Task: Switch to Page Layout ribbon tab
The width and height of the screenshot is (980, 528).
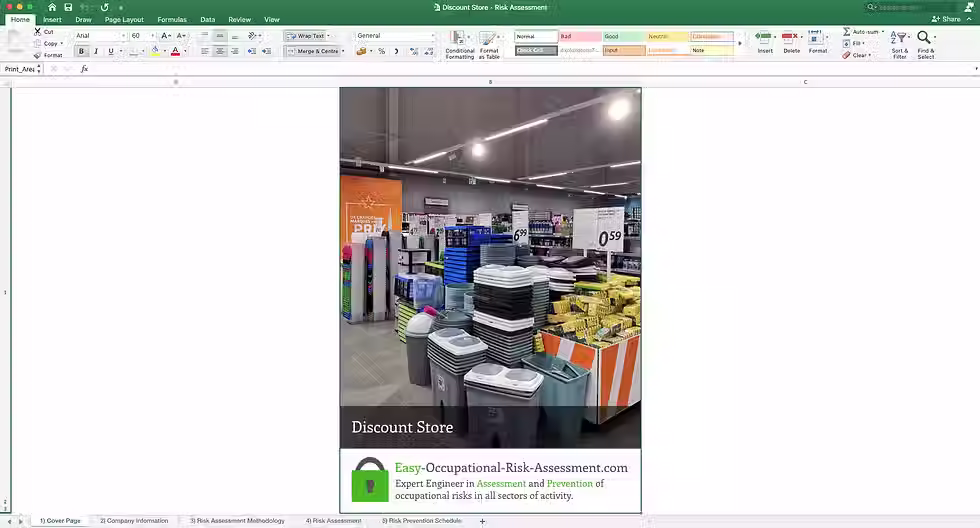Action: (124, 19)
